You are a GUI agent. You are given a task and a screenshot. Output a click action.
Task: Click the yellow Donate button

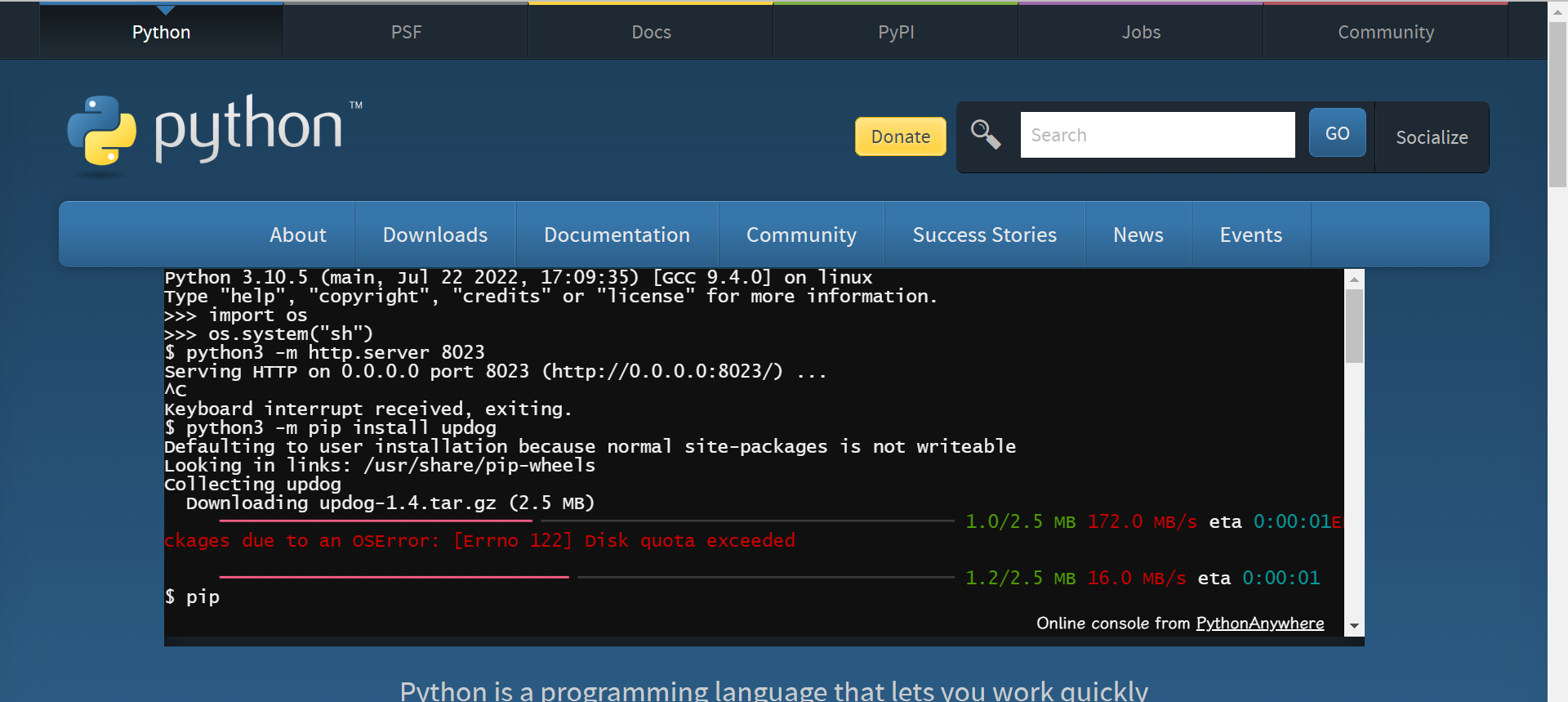point(901,136)
